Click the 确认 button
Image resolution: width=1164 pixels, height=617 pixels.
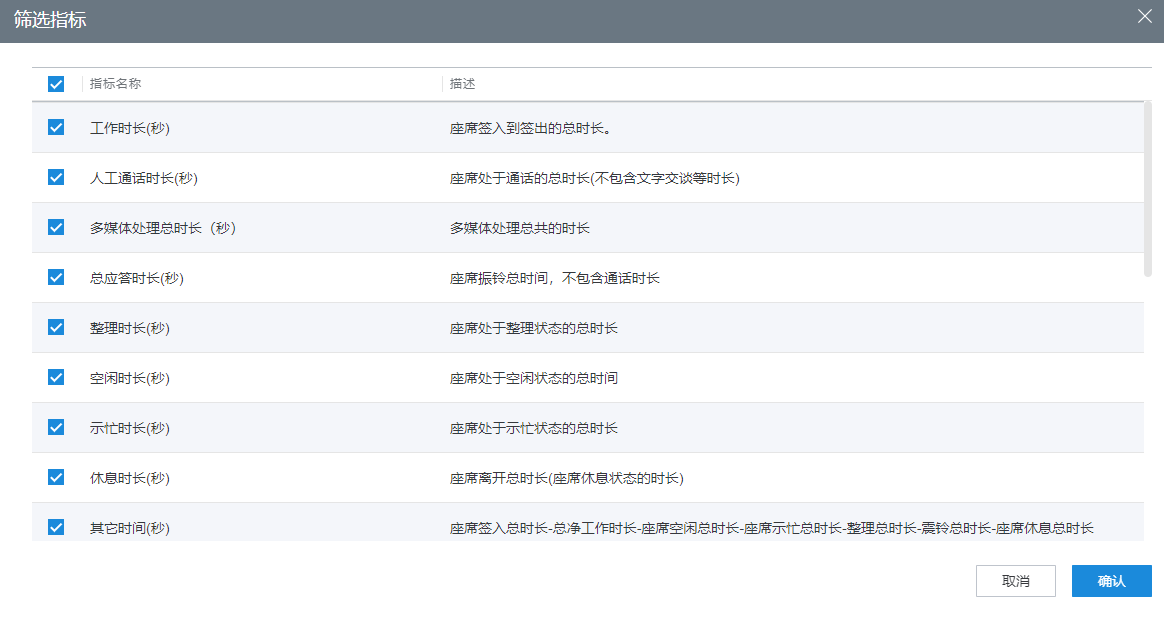click(1111, 581)
